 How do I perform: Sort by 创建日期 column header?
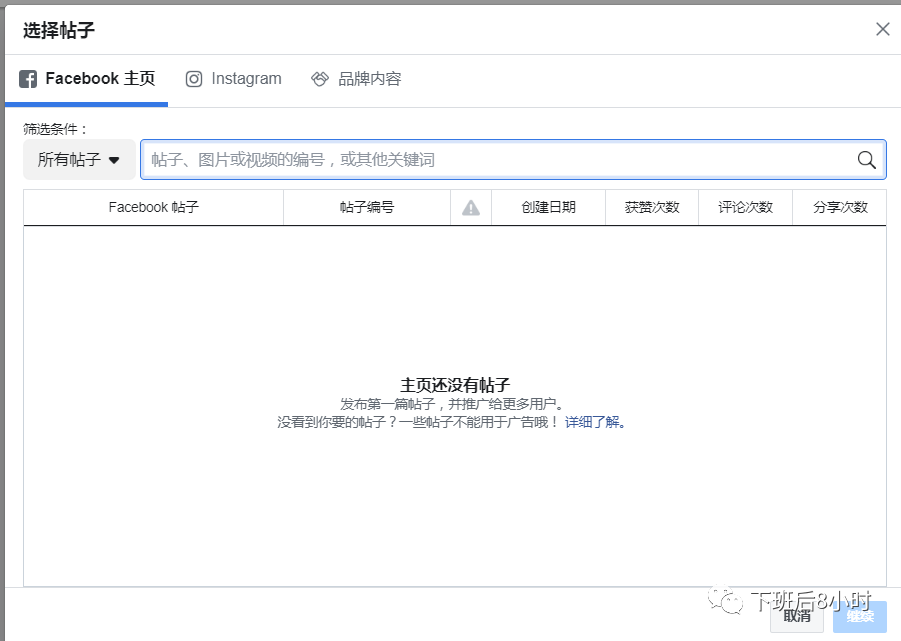coord(548,207)
